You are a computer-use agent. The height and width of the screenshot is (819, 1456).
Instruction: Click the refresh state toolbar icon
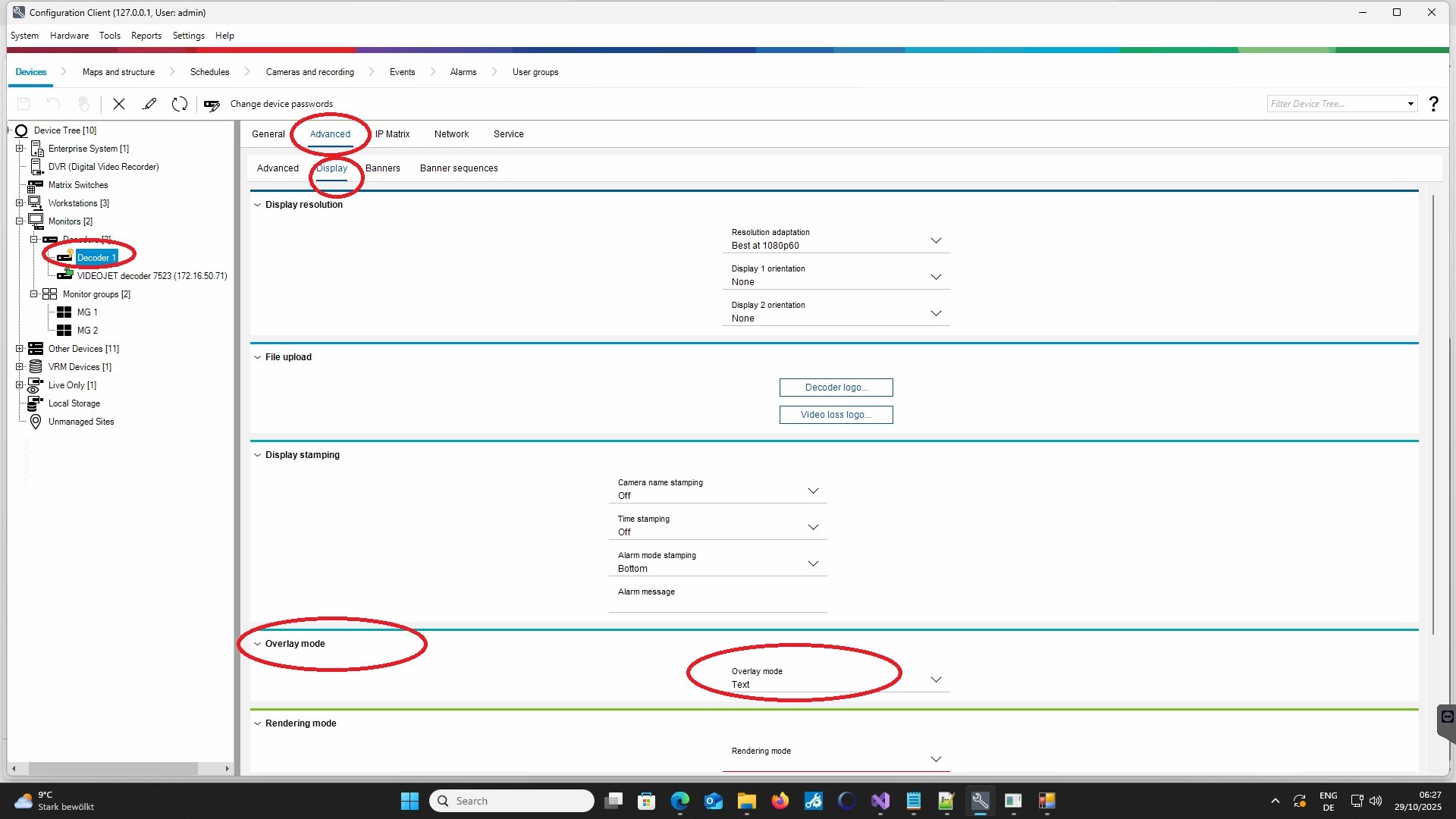(180, 104)
